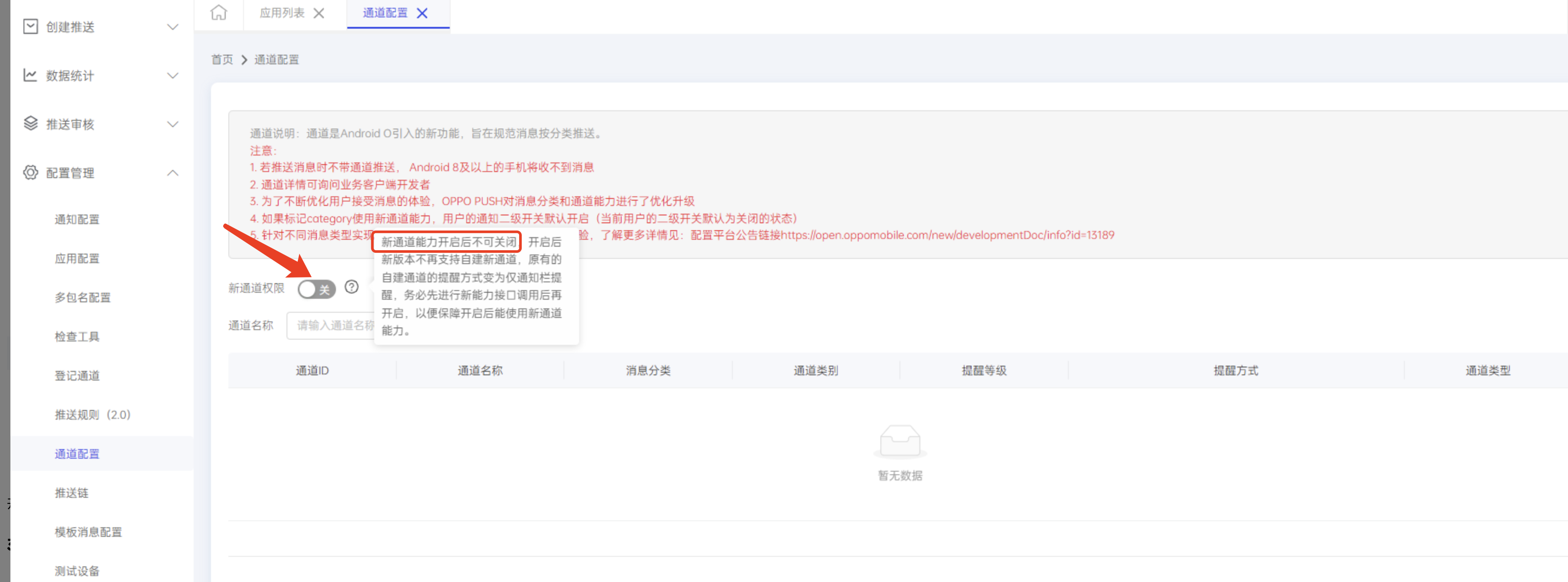Image resolution: width=1568 pixels, height=582 pixels.
Task: Click the 提醒方式 column header
Action: click(1235, 370)
